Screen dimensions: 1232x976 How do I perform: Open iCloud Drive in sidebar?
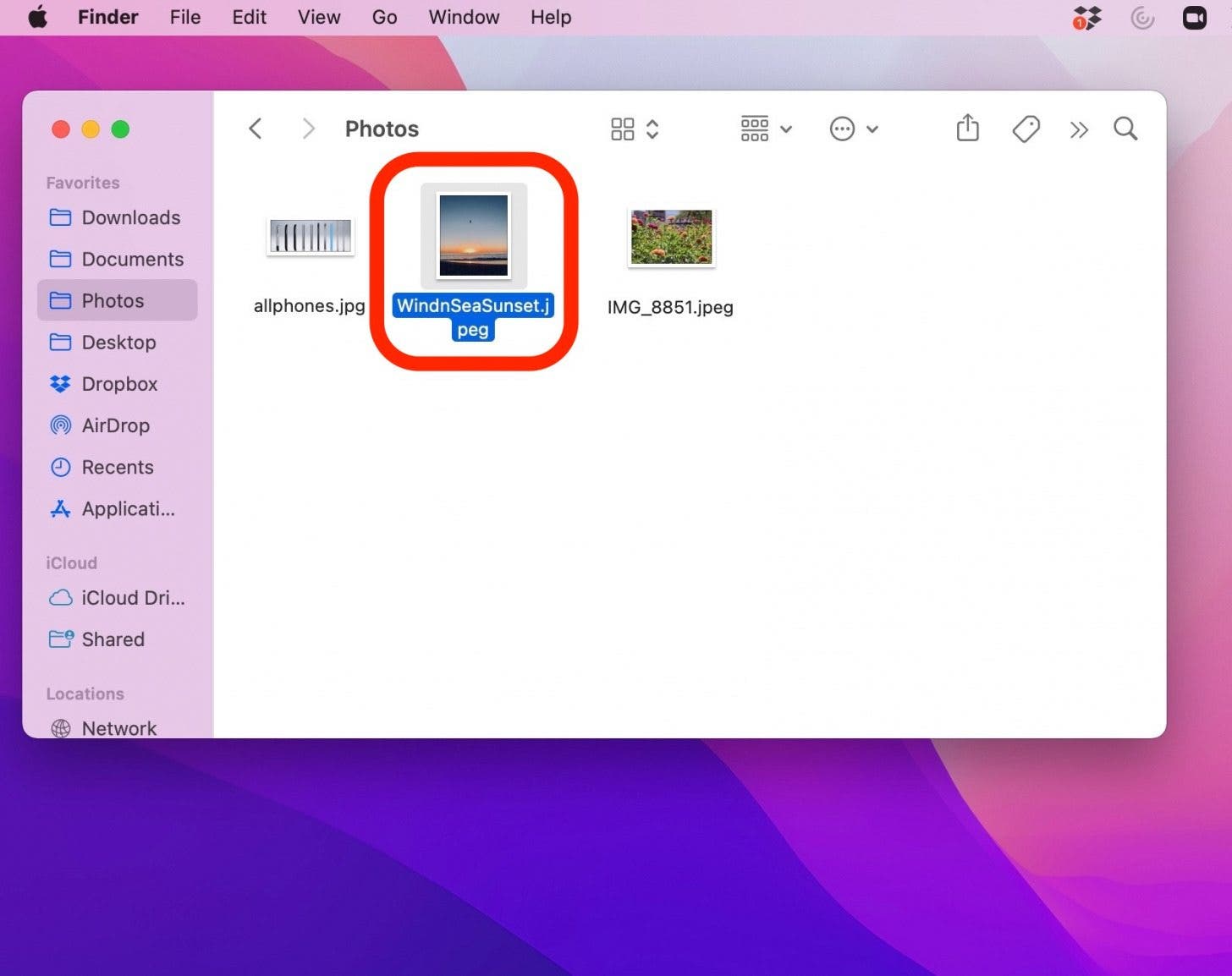coord(132,598)
